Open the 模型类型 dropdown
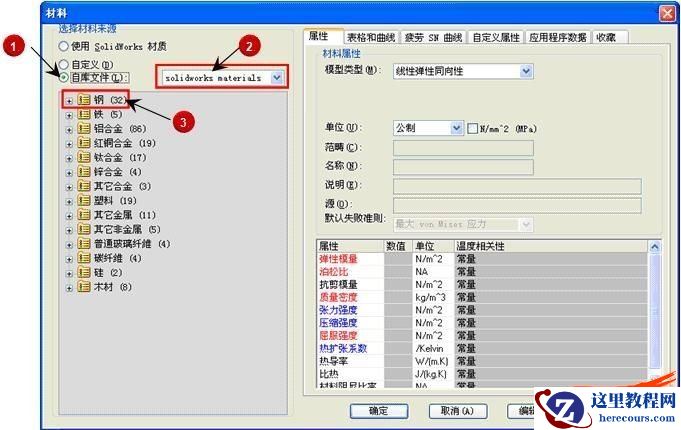 coord(526,71)
